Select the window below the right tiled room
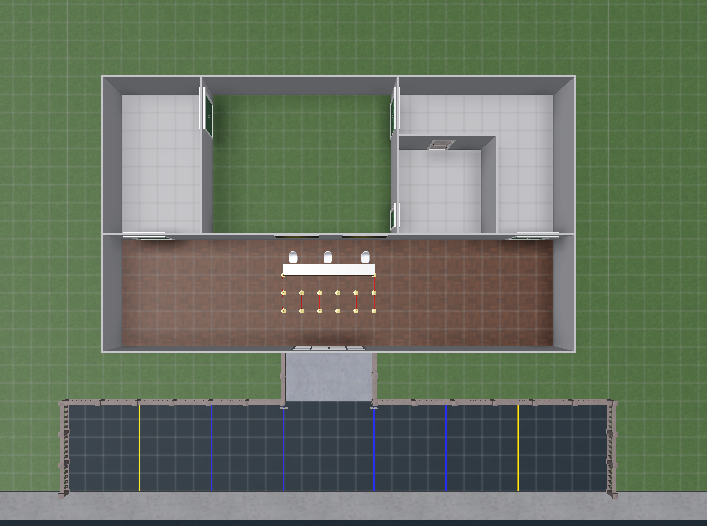 pyautogui.click(x=533, y=236)
